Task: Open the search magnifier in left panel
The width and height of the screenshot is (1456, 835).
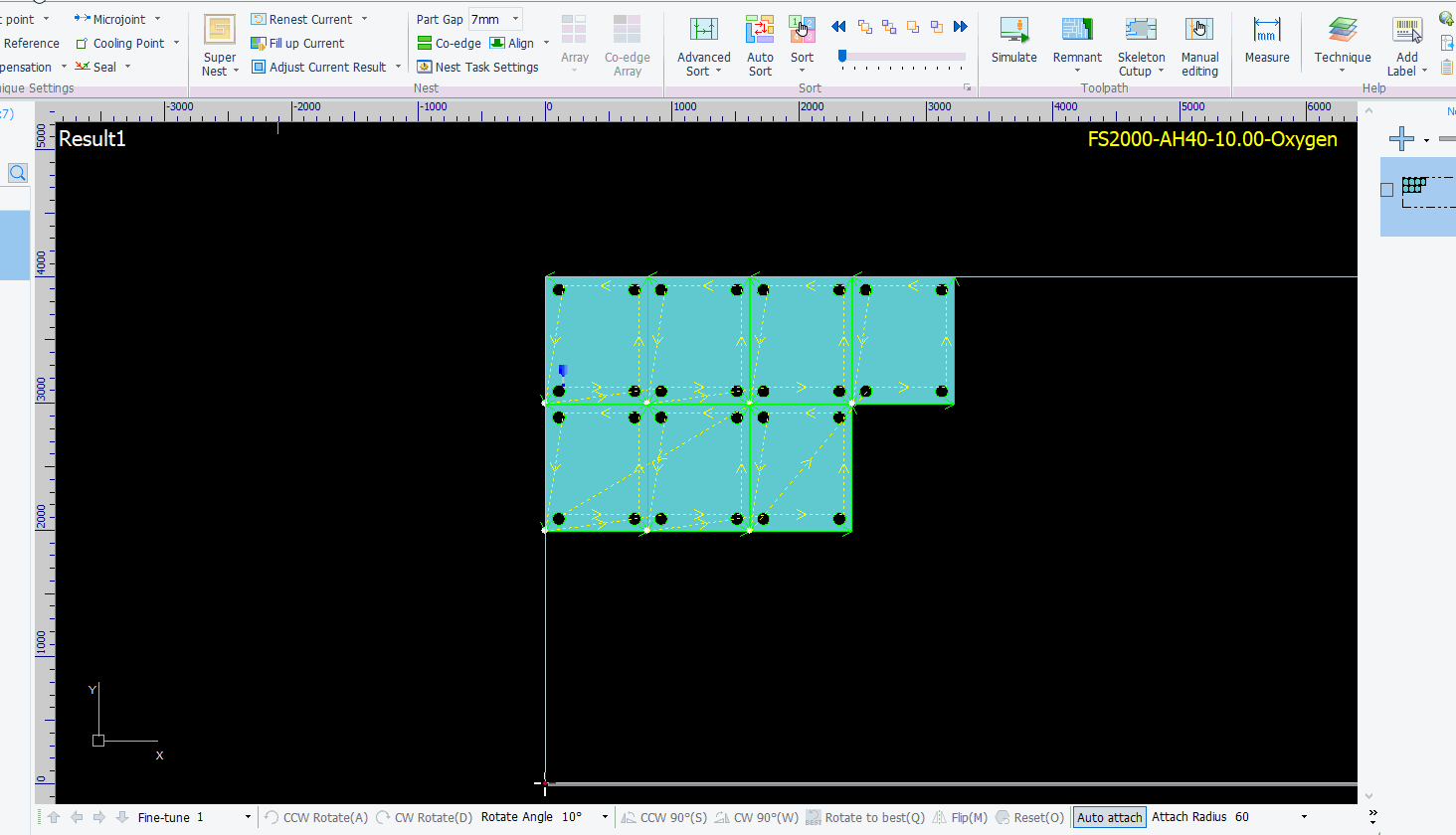Action: click(x=18, y=173)
